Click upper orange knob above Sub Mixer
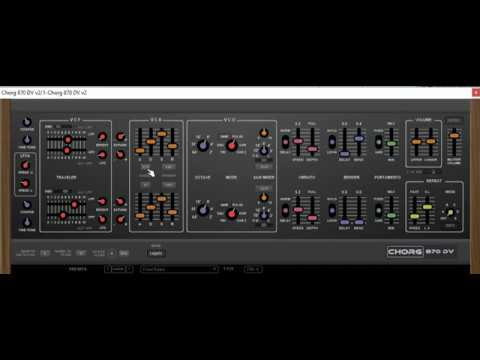Screen dimensions: 480x360 tap(263, 133)
